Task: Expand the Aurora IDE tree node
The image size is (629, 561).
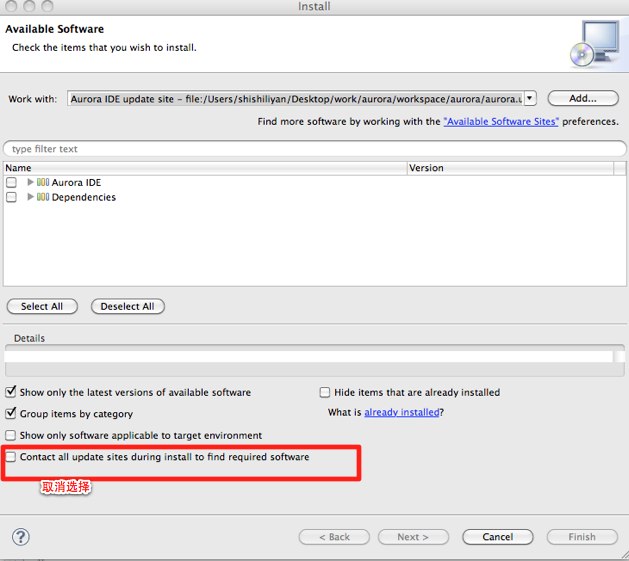Action: click(31, 183)
